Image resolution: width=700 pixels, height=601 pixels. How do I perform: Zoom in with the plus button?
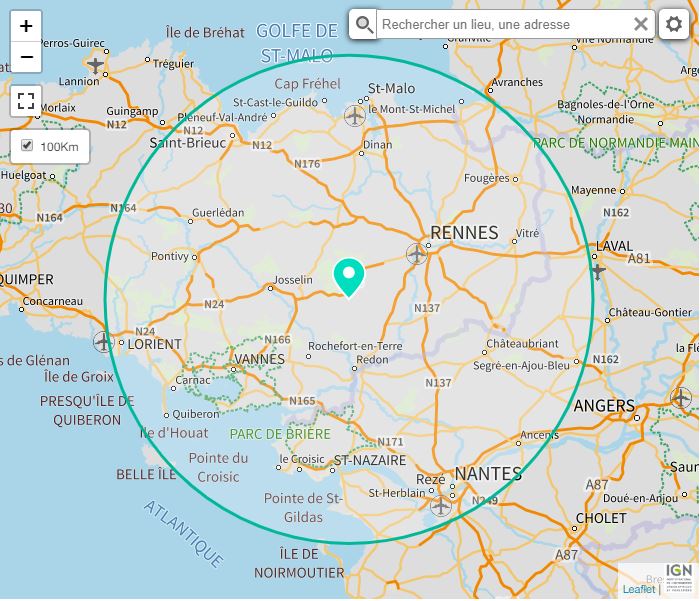point(26,26)
